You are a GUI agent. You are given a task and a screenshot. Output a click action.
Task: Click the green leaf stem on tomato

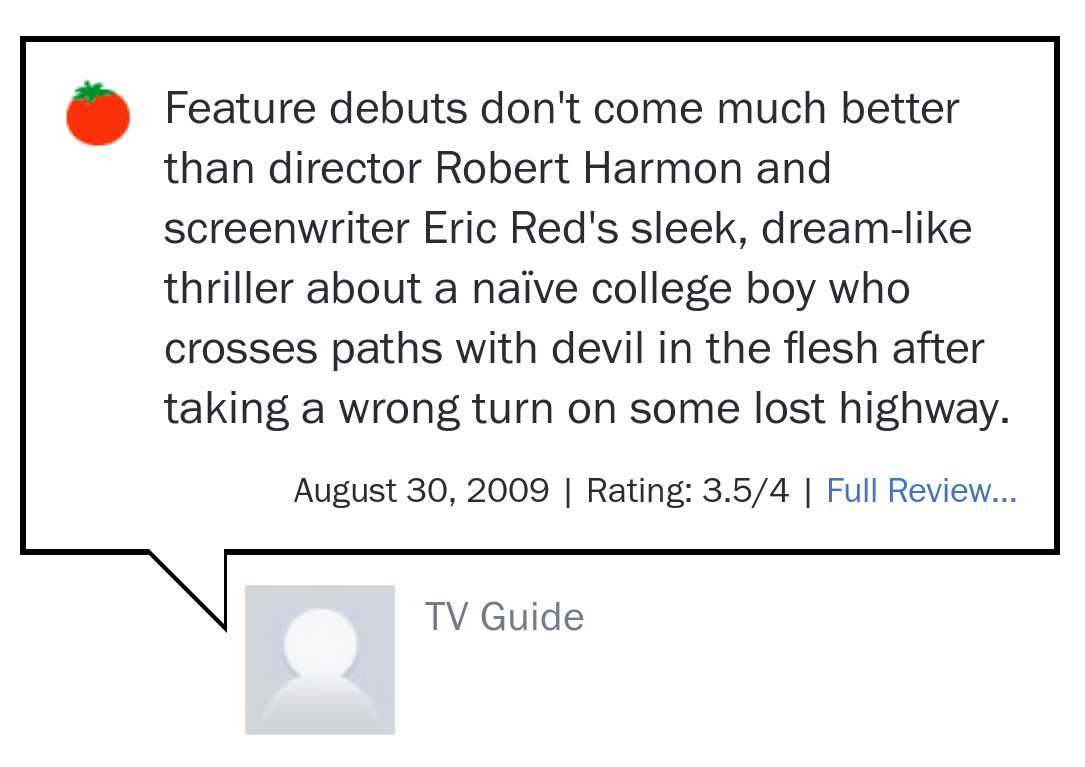click(x=92, y=91)
